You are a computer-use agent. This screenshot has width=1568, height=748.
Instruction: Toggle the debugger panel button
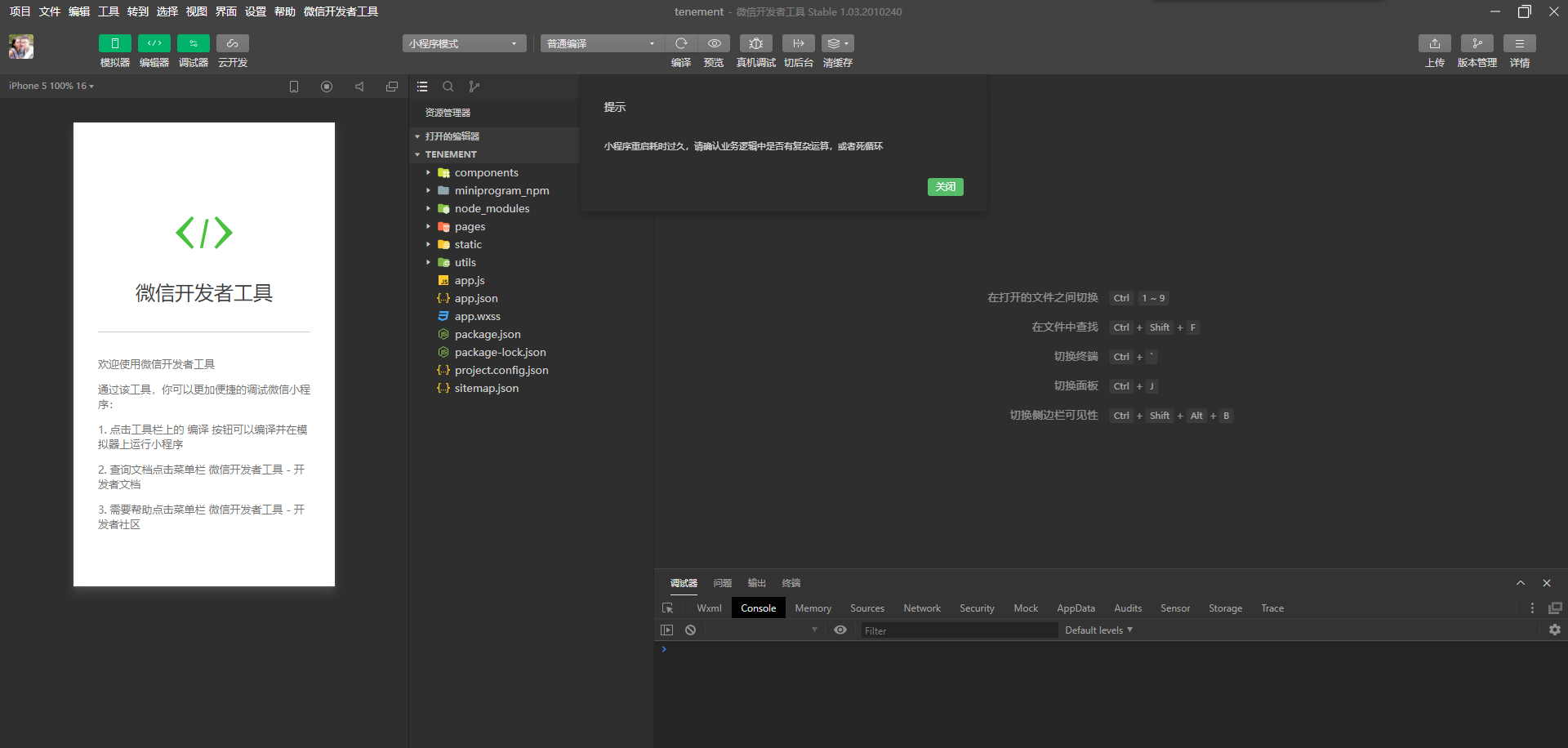pyautogui.click(x=194, y=43)
